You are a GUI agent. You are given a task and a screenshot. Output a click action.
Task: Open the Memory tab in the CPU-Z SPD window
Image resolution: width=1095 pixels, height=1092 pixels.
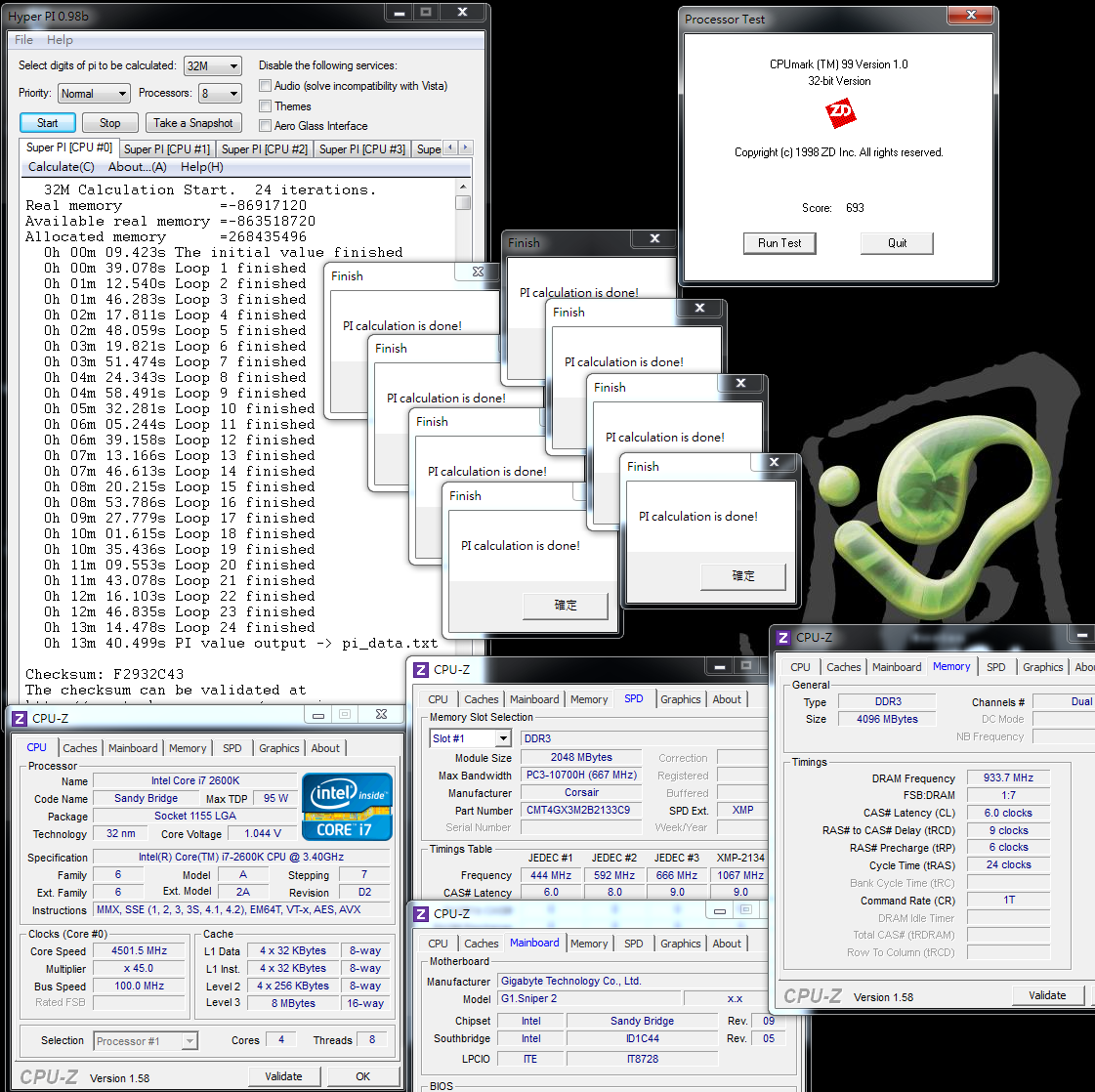(589, 699)
